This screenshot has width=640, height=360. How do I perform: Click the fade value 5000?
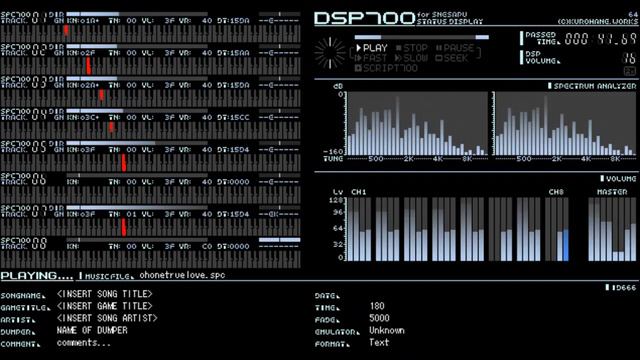pos(379,318)
